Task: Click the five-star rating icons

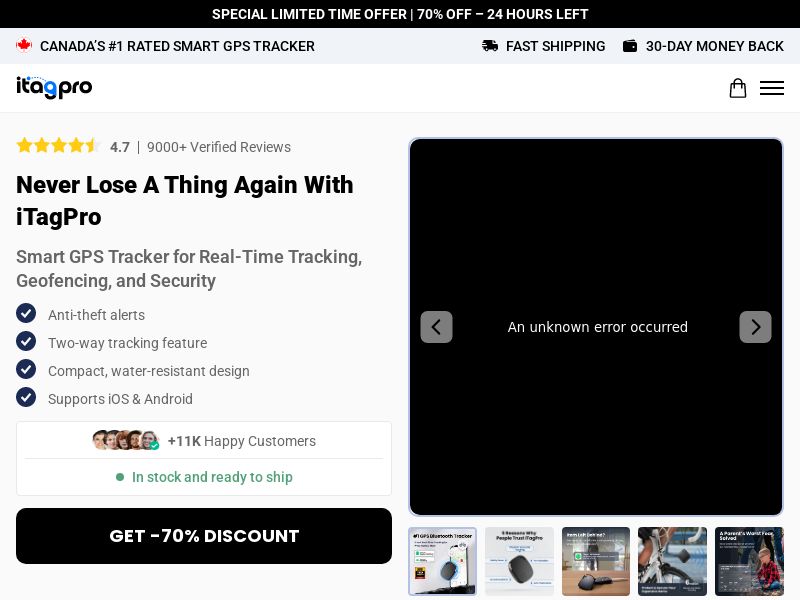Action: 58,146
